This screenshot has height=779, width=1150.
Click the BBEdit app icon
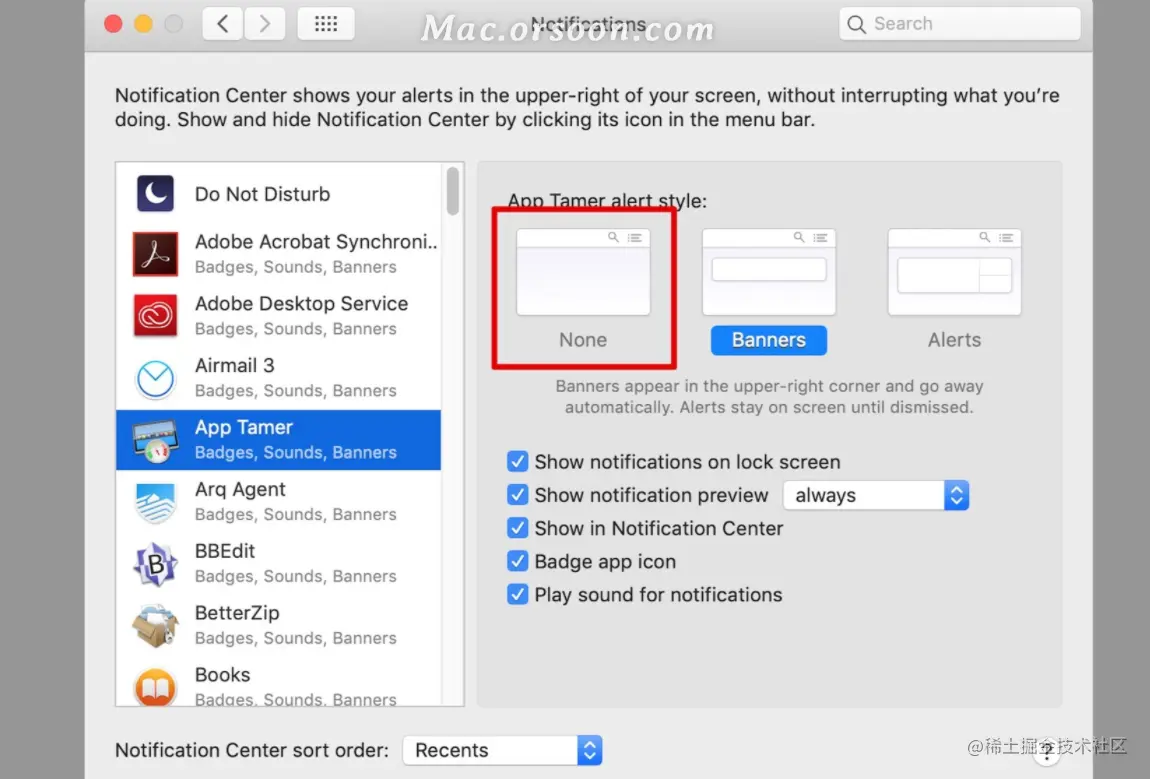(x=155, y=563)
